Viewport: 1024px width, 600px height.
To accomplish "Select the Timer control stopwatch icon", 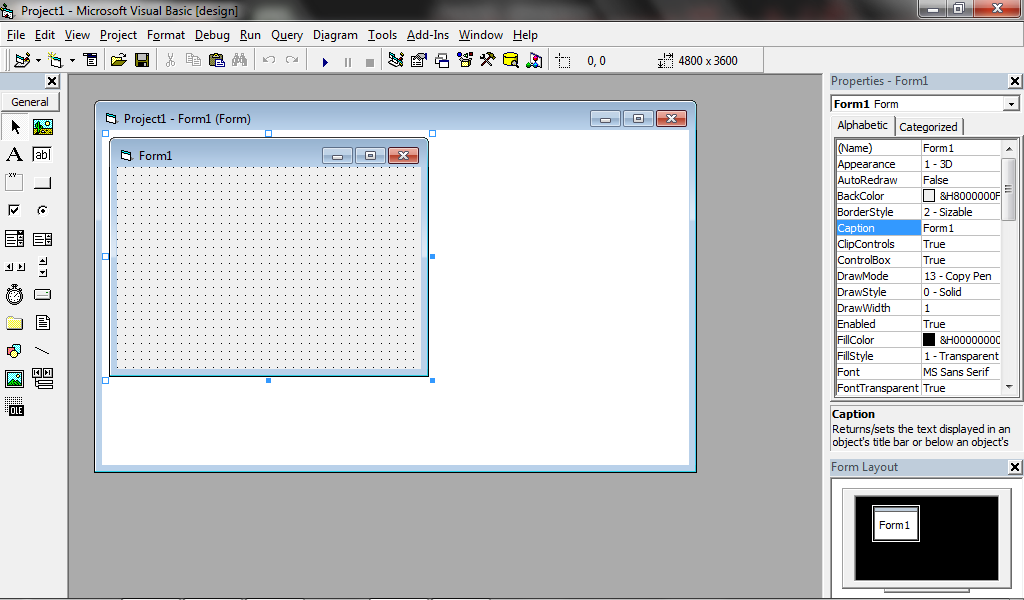I will (x=14, y=295).
